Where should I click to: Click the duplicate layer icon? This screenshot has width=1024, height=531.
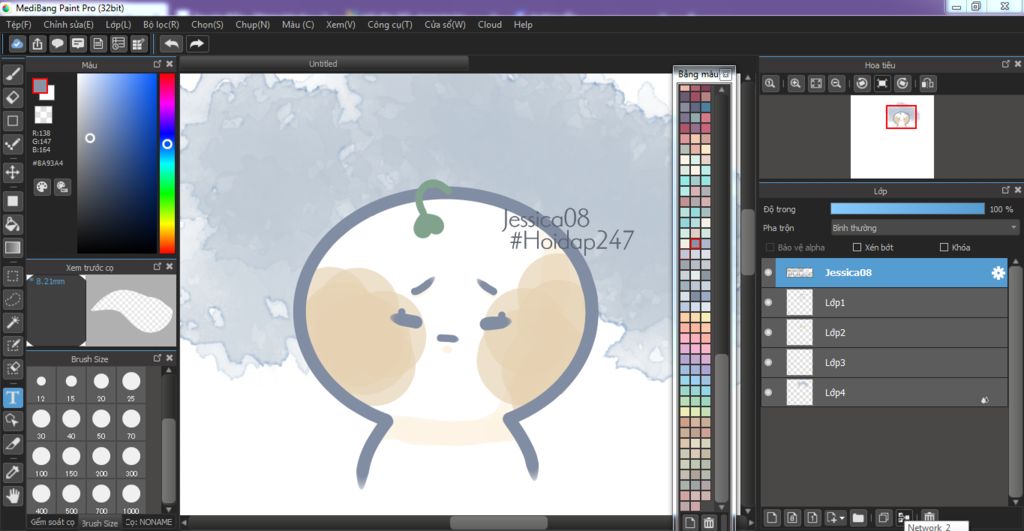pyautogui.click(x=883, y=518)
